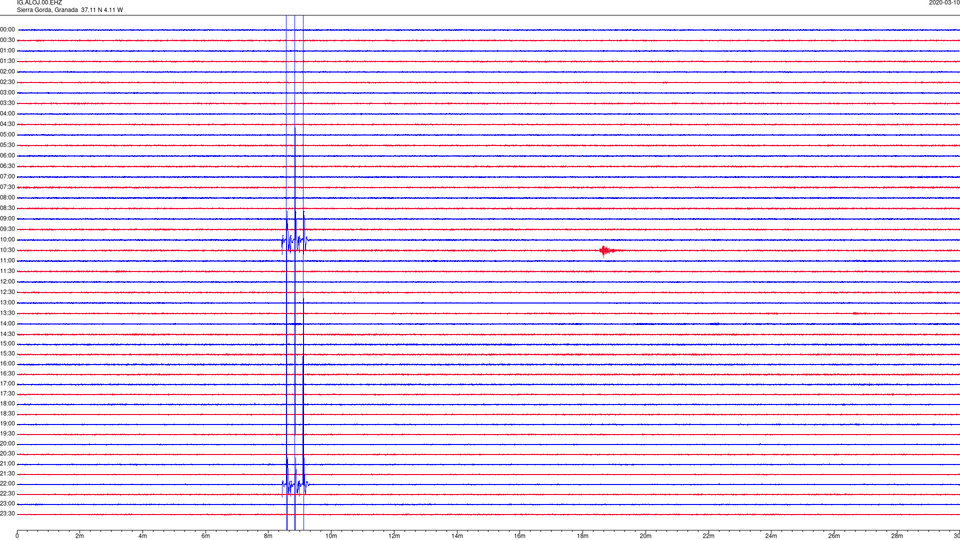
Task: Select the 10:00 trace time label
Action: tap(7, 240)
